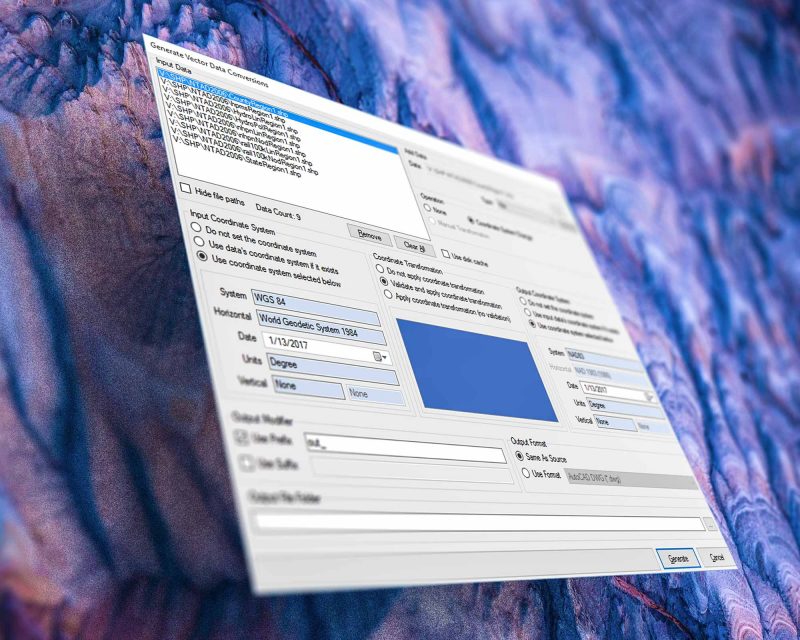Click the Horizontal field 'World Geodetic System 1984'

[x=321, y=328]
